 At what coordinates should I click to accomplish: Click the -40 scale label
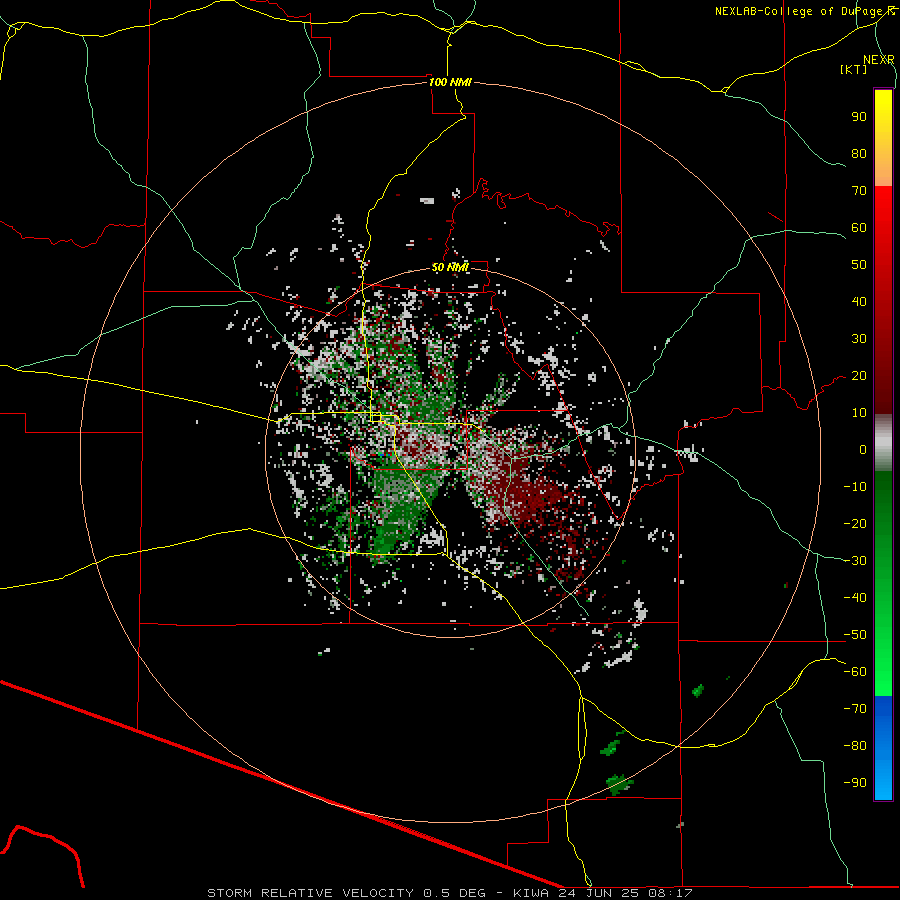(855, 598)
